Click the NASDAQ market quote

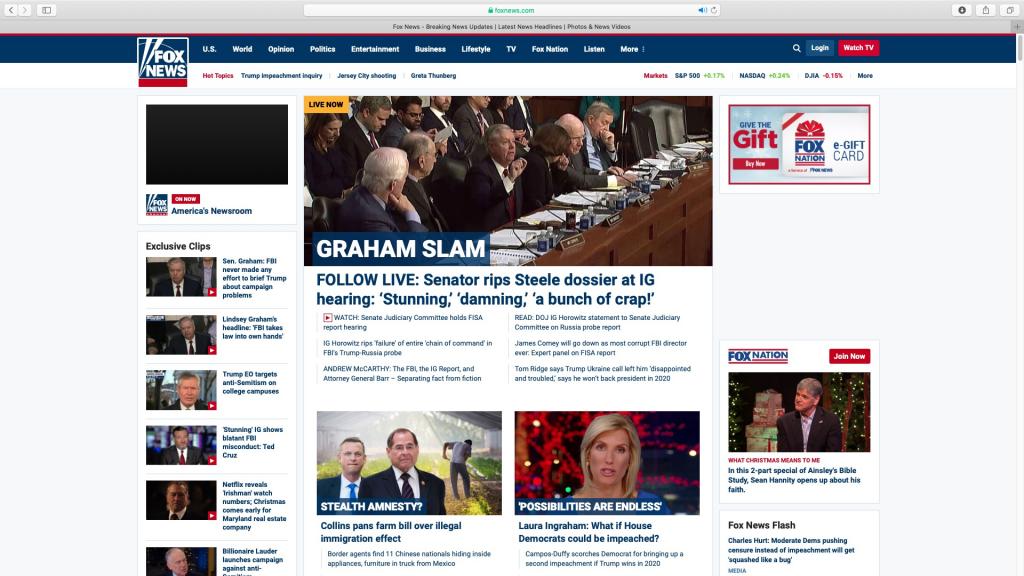(764, 76)
